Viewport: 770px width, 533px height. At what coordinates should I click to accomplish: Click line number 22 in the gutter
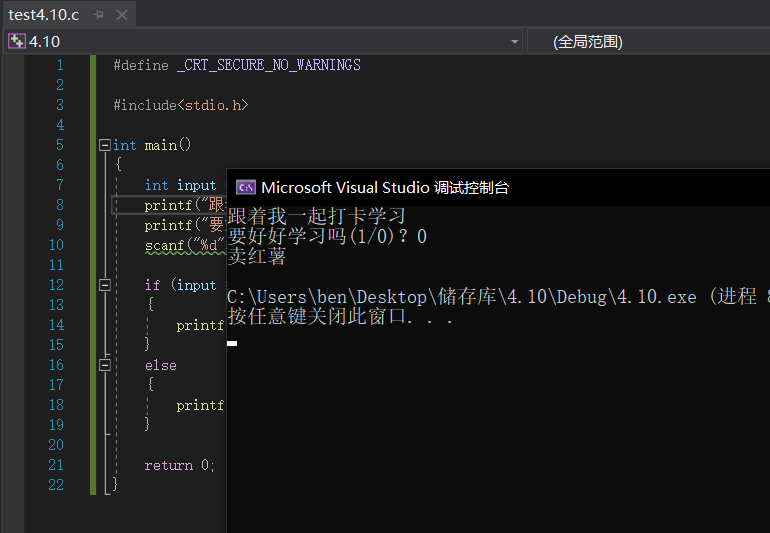(x=56, y=485)
